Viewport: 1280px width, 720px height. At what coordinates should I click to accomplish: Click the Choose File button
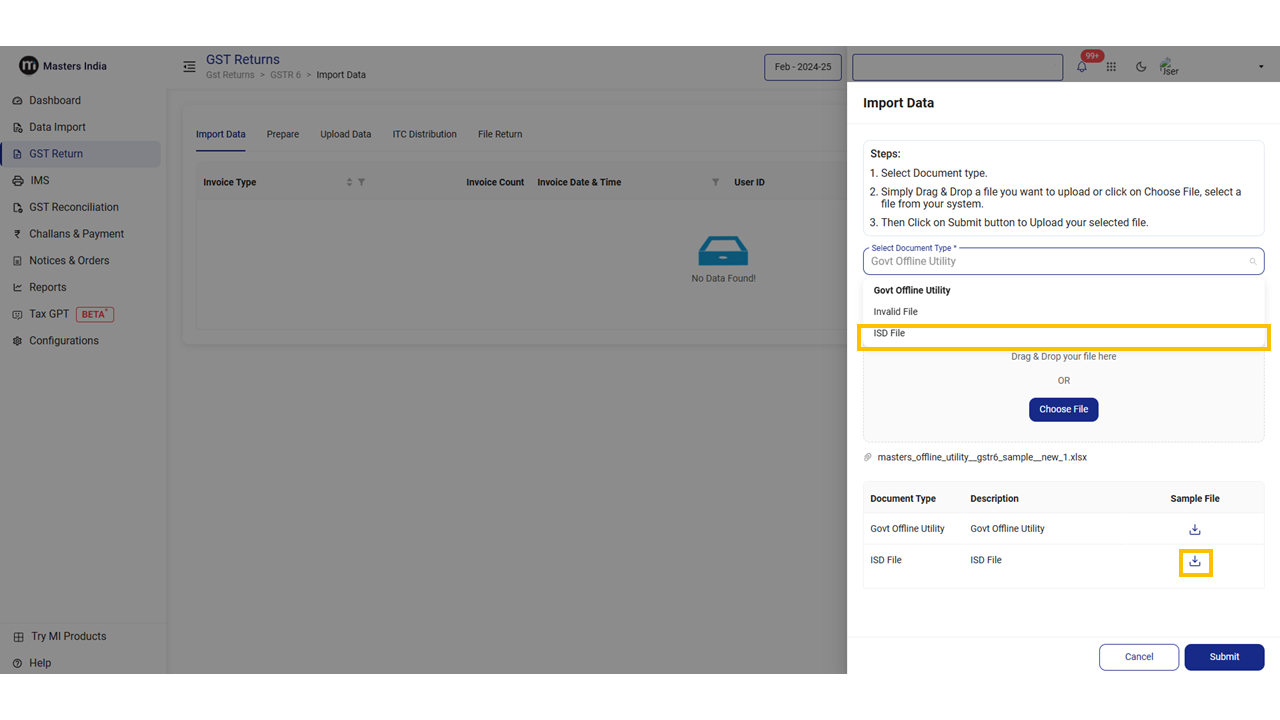pyautogui.click(x=1063, y=409)
